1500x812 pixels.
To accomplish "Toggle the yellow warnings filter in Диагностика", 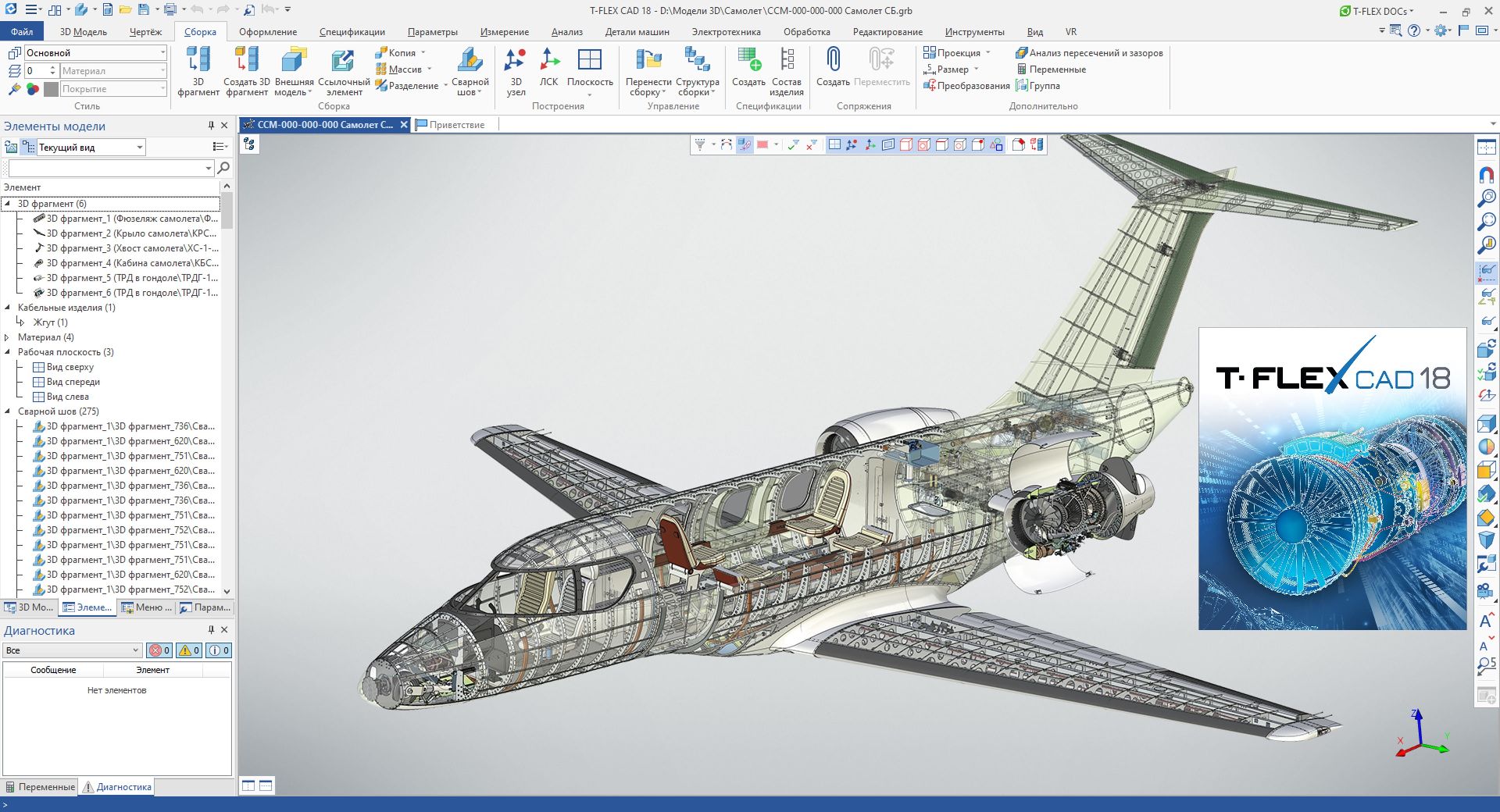I will (x=189, y=650).
